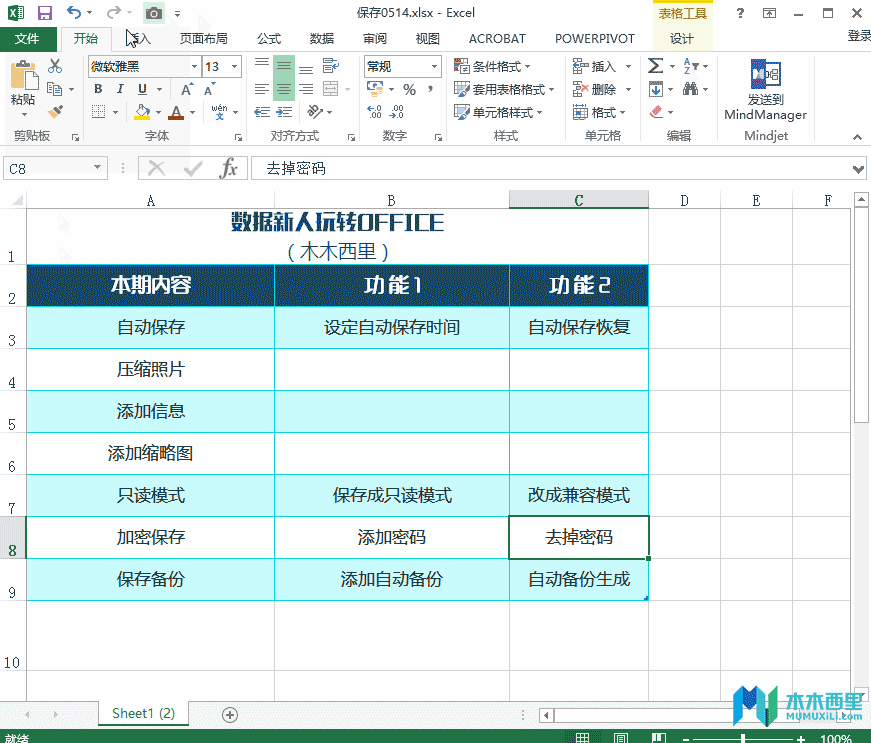Increase font size with larger A icon
Screen dimensions: 871x743
187,89
